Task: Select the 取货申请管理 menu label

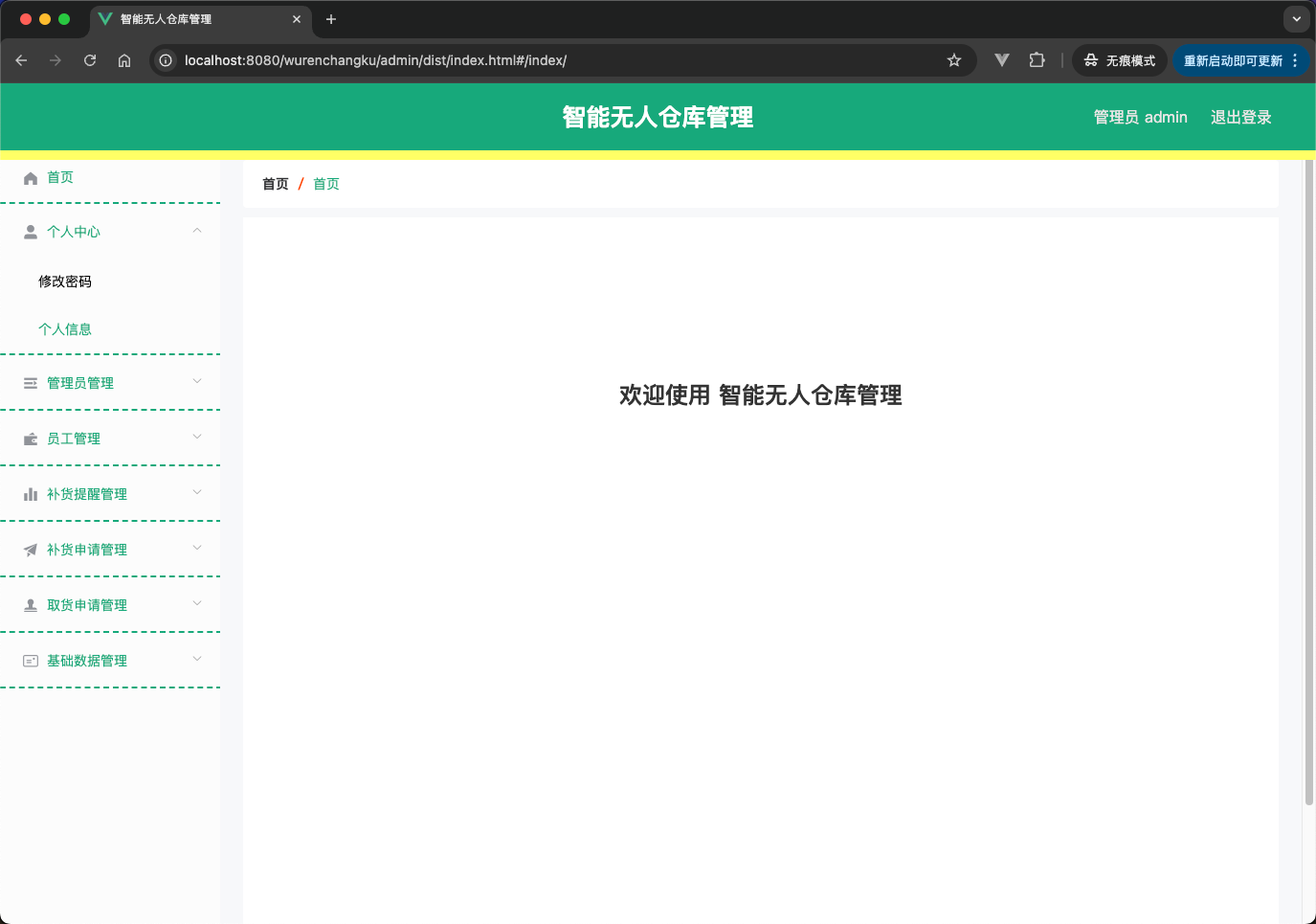Action: [87, 605]
